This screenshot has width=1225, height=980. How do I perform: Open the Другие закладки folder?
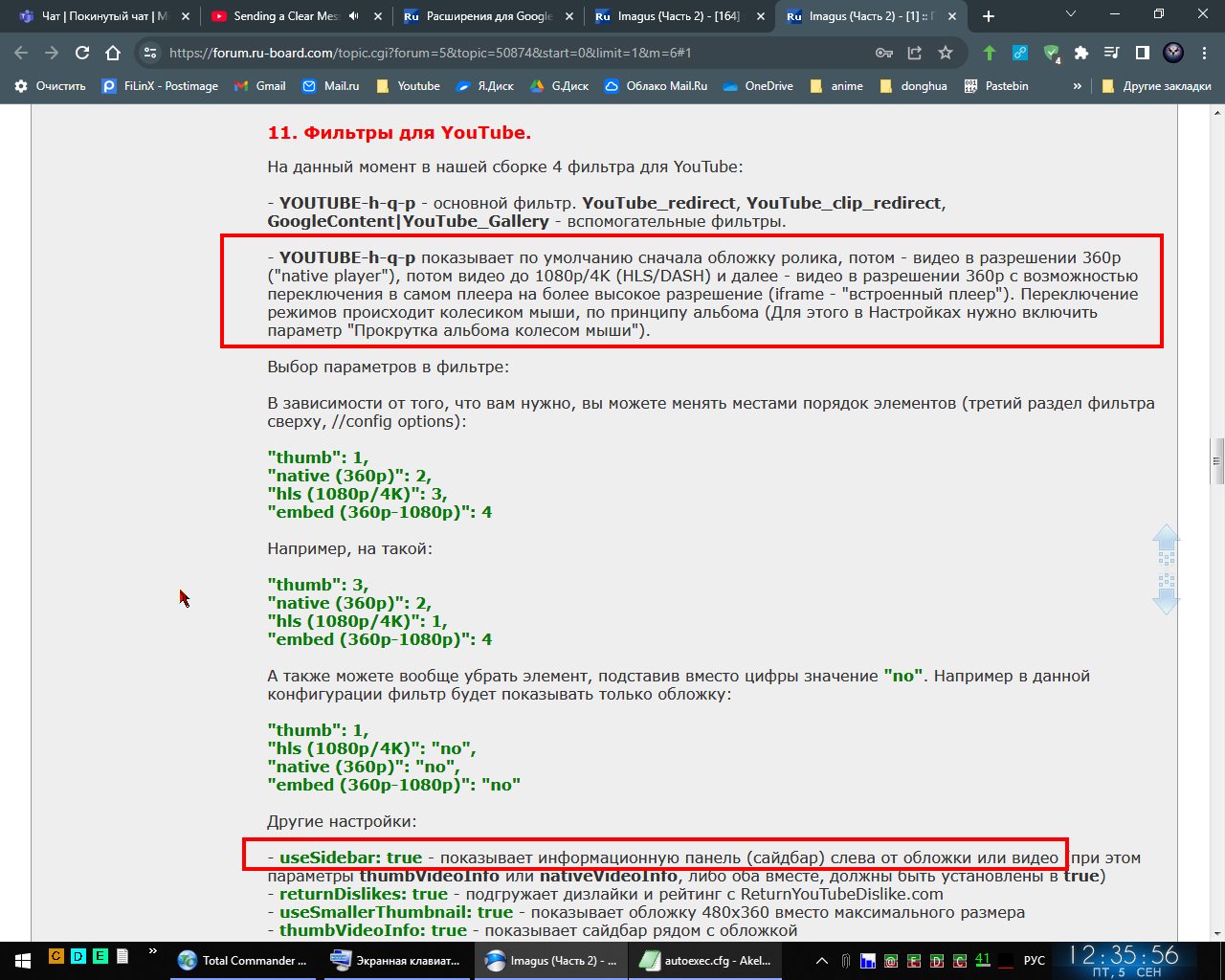(1156, 86)
